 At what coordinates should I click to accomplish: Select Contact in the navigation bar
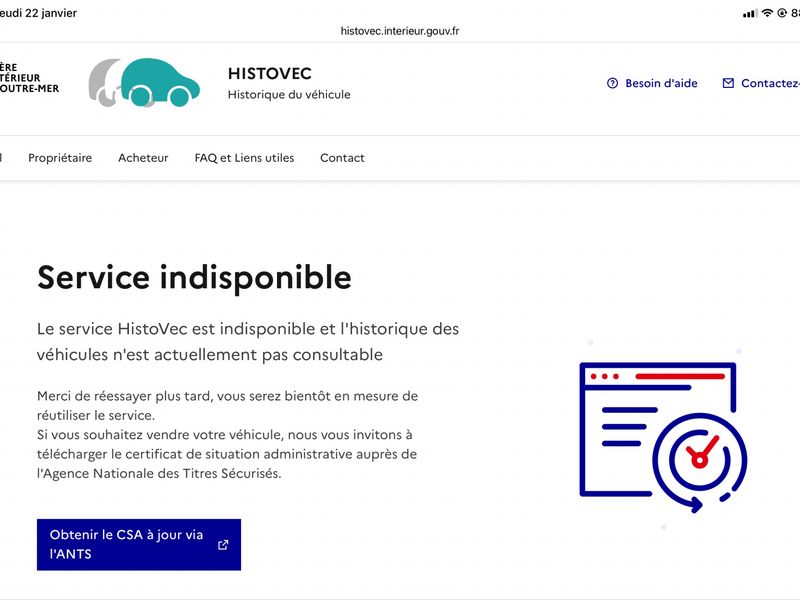click(342, 158)
